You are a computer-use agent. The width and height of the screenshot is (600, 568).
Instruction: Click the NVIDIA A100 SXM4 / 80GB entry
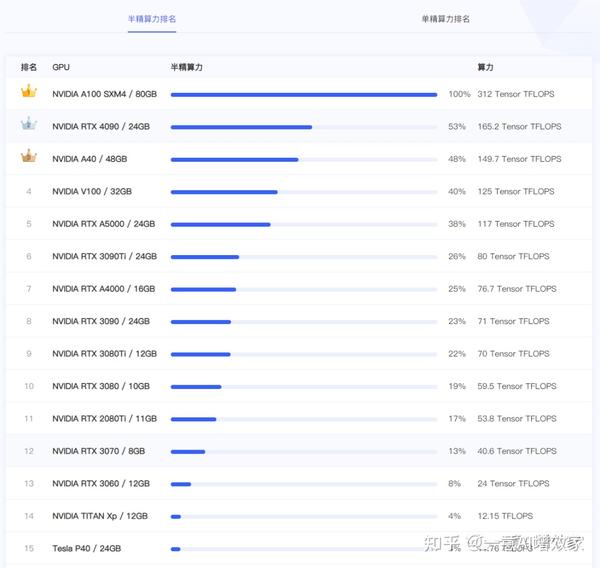[104, 94]
